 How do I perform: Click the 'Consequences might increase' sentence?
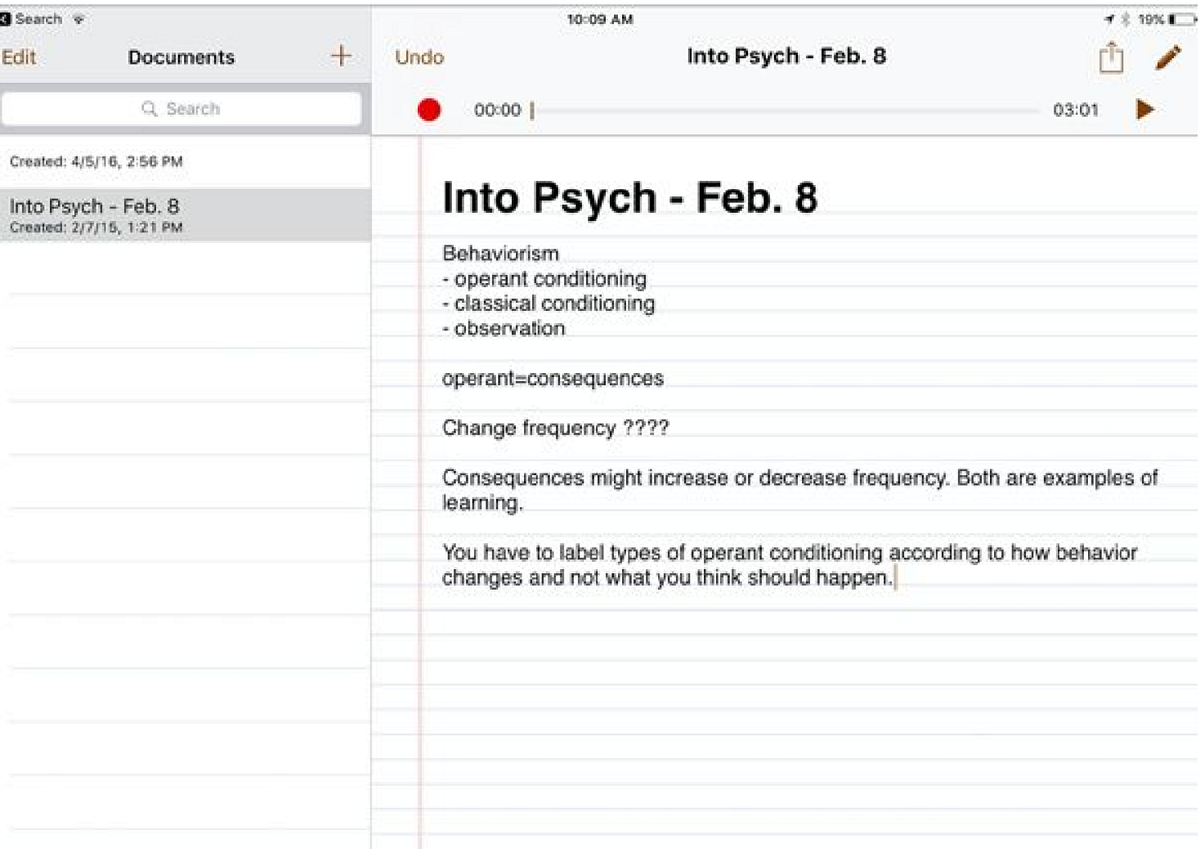click(x=800, y=490)
